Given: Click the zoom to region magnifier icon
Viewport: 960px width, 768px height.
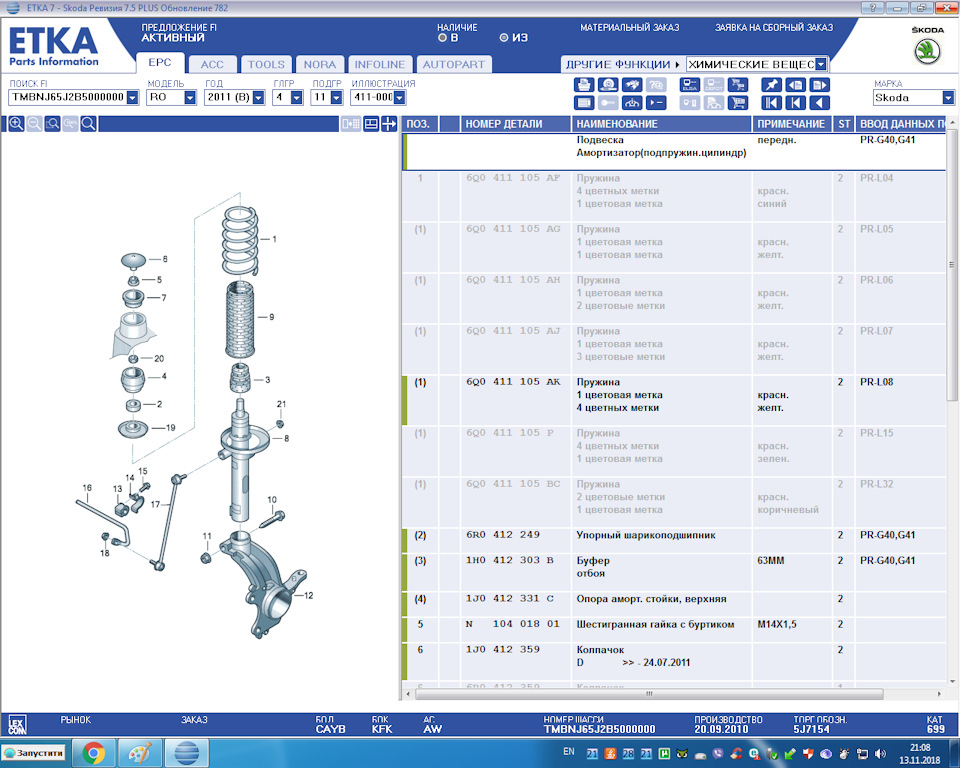Looking at the screenshot, I should coord(53,124).
